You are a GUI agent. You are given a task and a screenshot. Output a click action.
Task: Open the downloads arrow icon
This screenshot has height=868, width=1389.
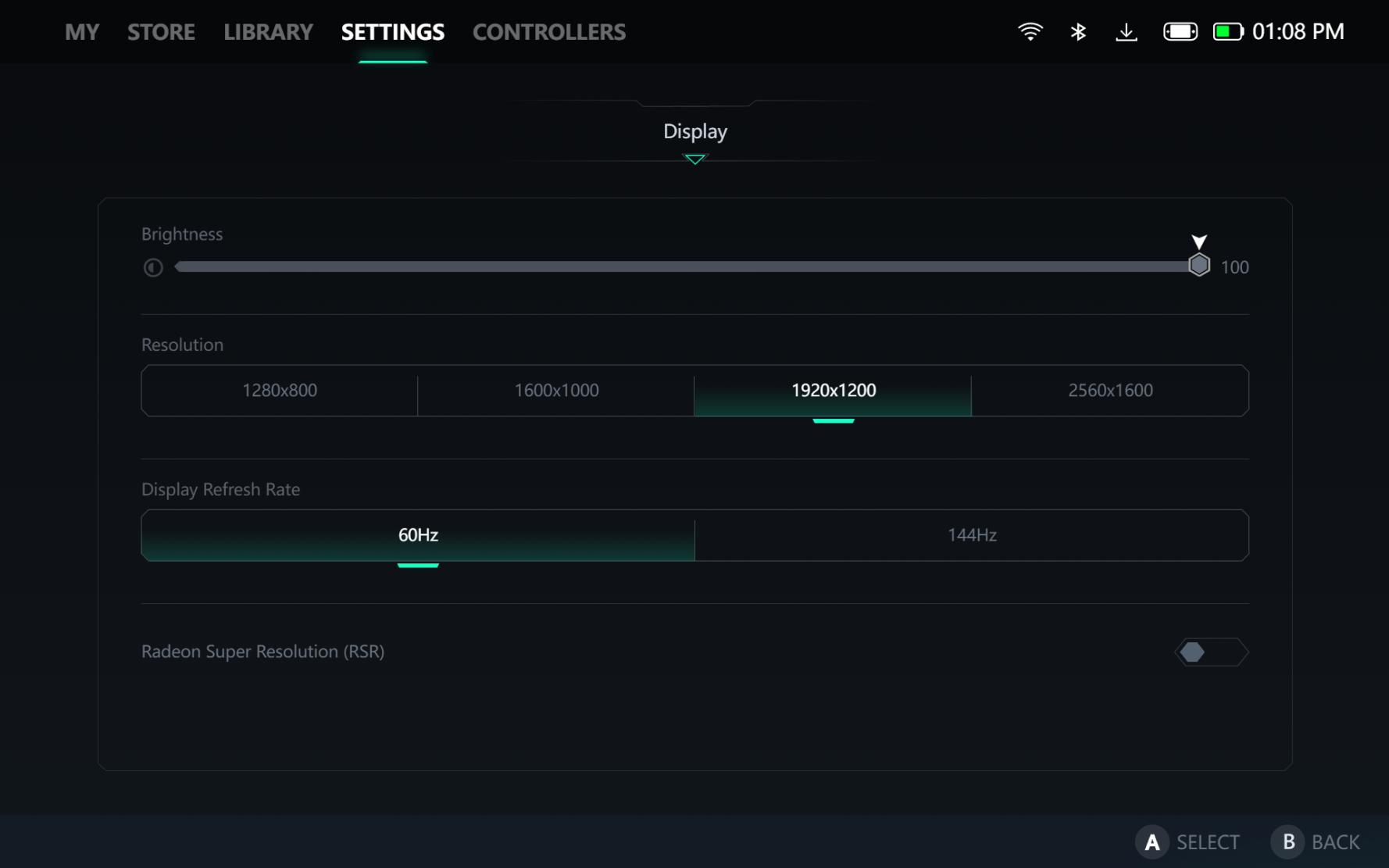point(1126,31)
